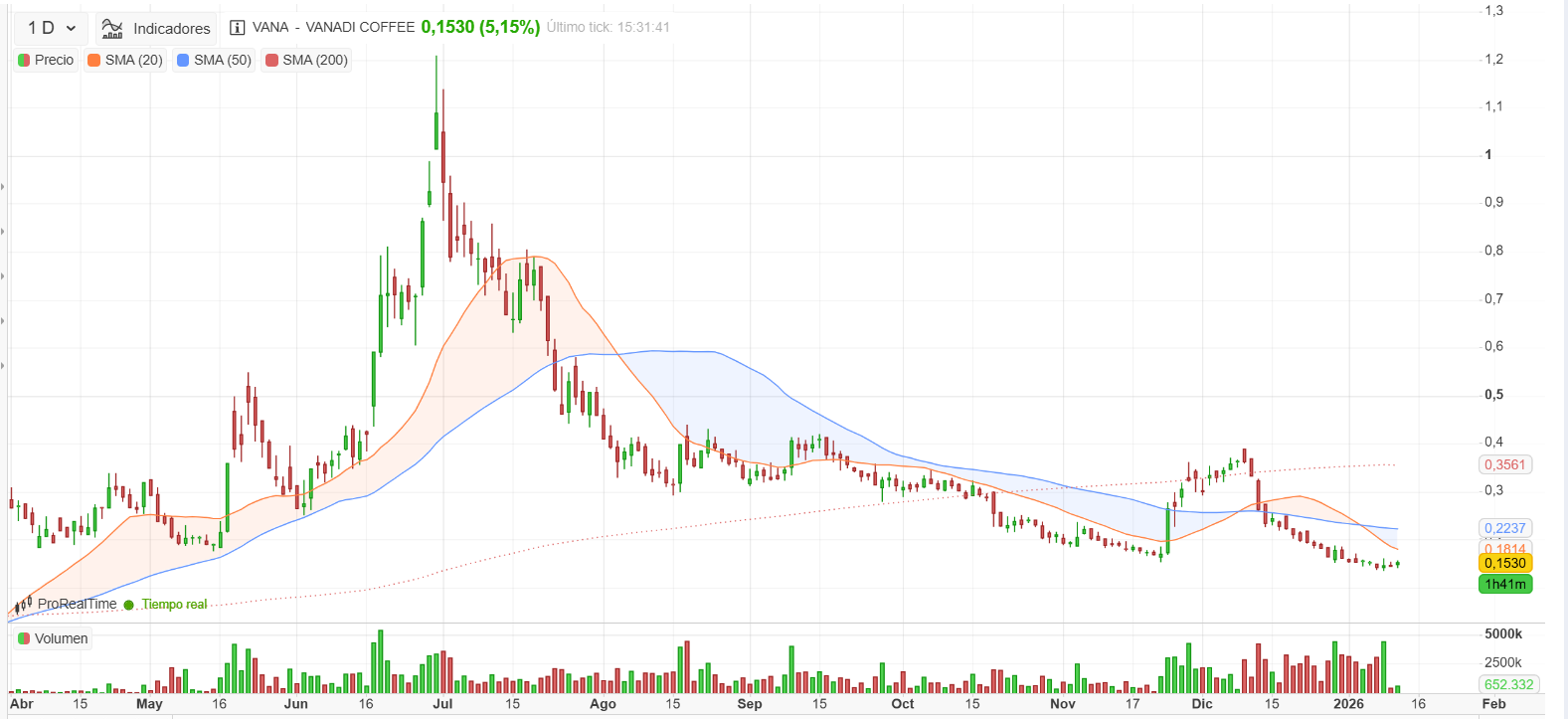1568x719 pixels.
Task: Expand the lowest left-edge panel arrow
Action: pyautogui.click(x=4, y=366)
